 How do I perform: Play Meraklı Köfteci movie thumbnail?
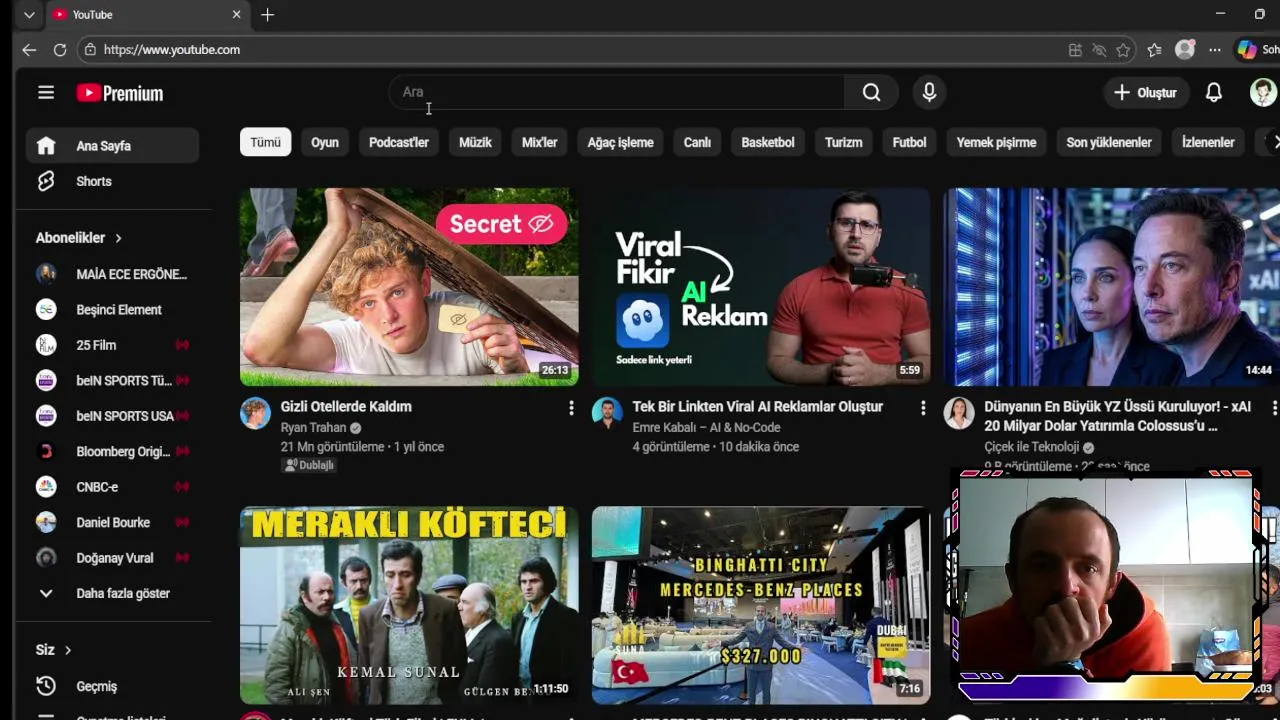click(409, 605)
